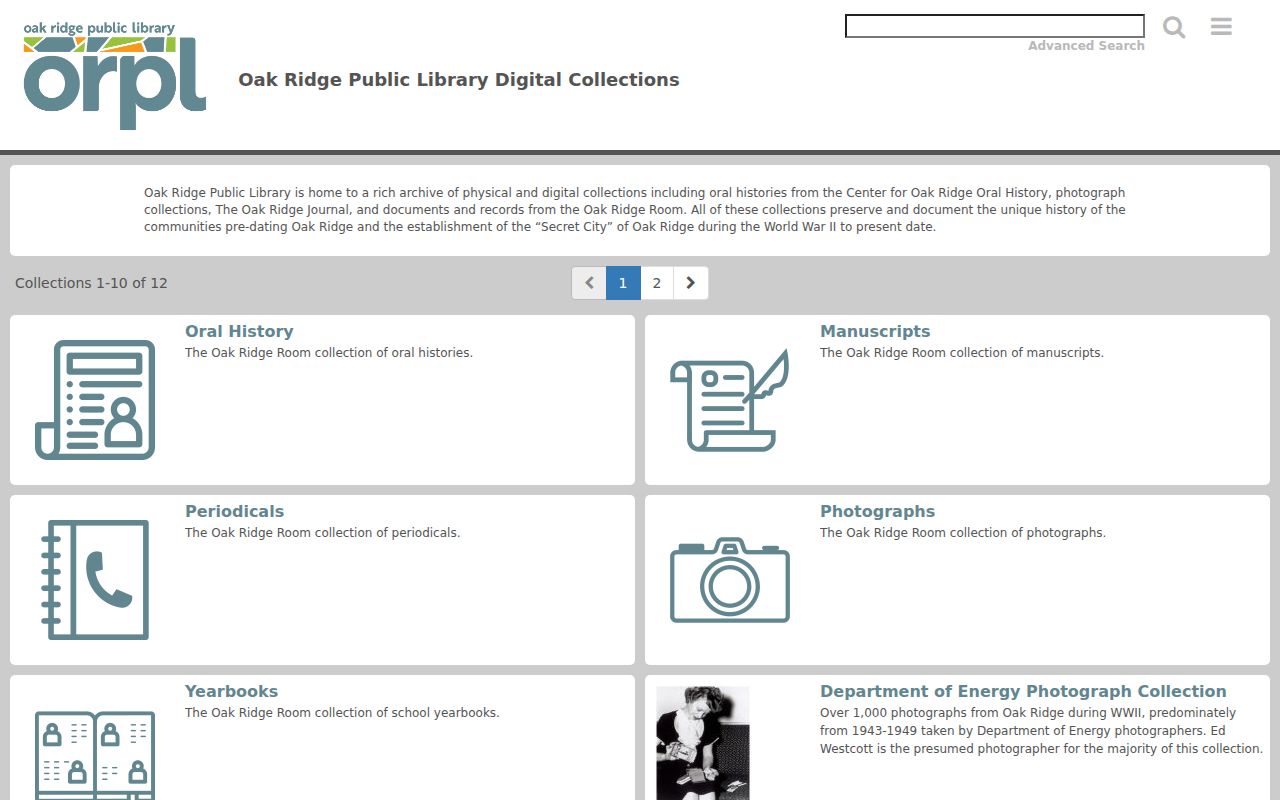Select page 1 in pagination
1280x800 pixels.
coord(623,283)
